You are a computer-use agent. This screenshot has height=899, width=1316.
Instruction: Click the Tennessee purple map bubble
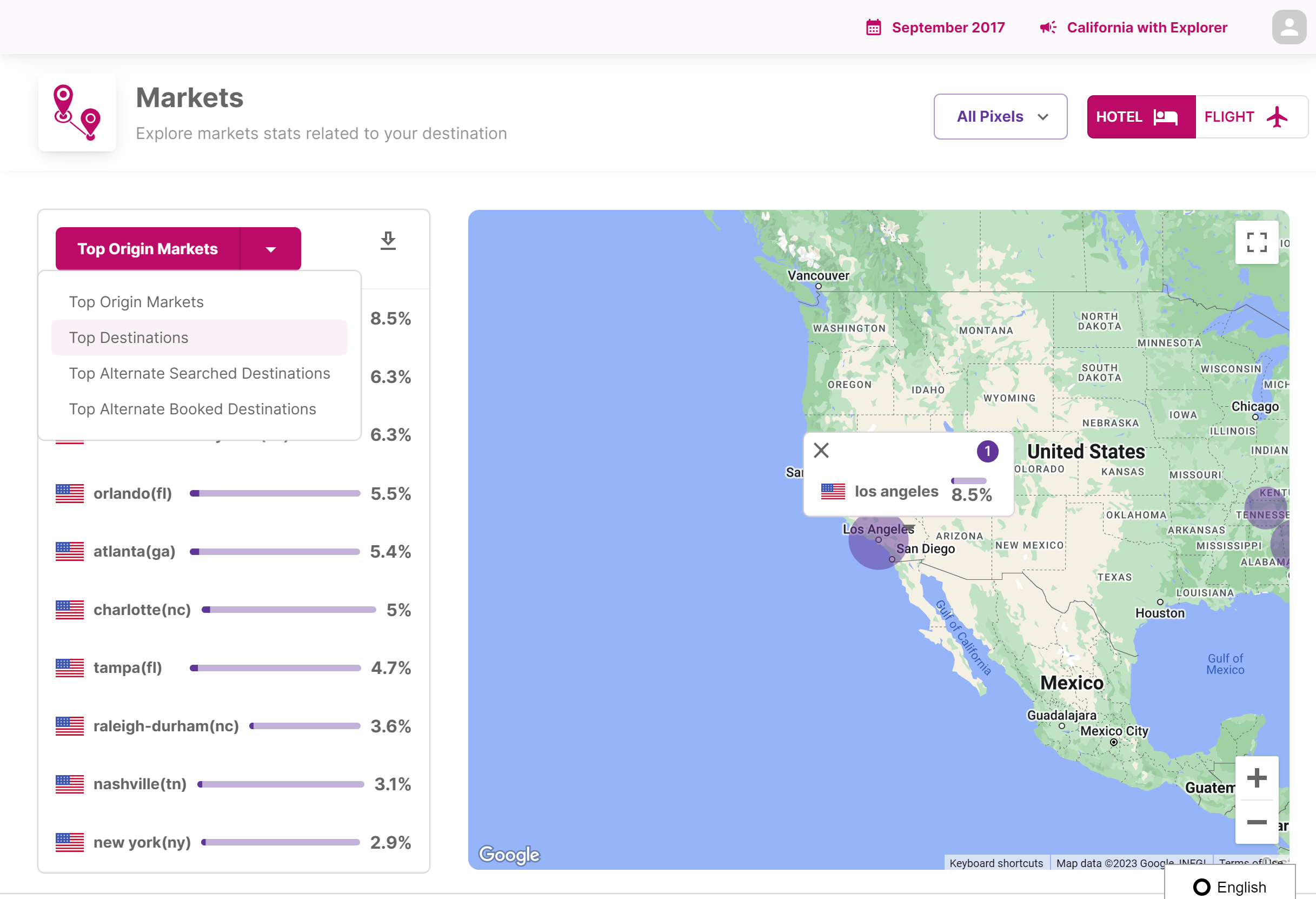1266,507
